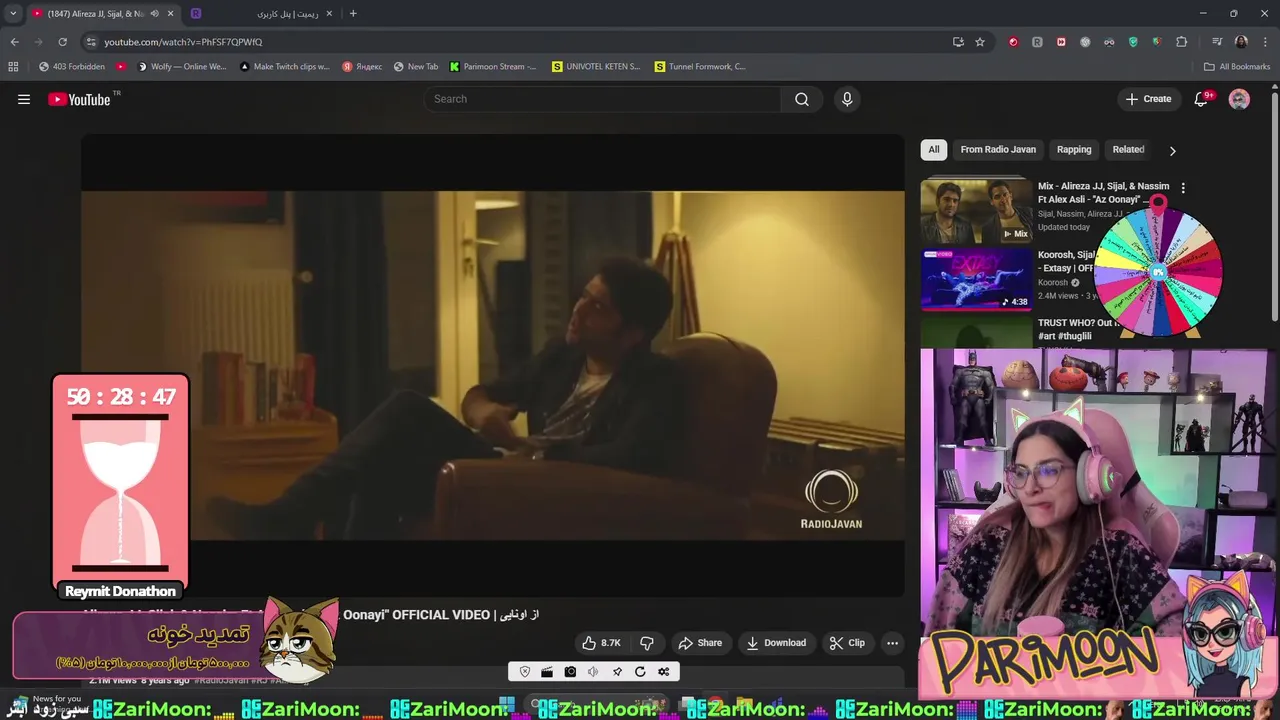Open the Яндекс bookmark
Viewport: 1280px width, 720px height.
(362, 67)
